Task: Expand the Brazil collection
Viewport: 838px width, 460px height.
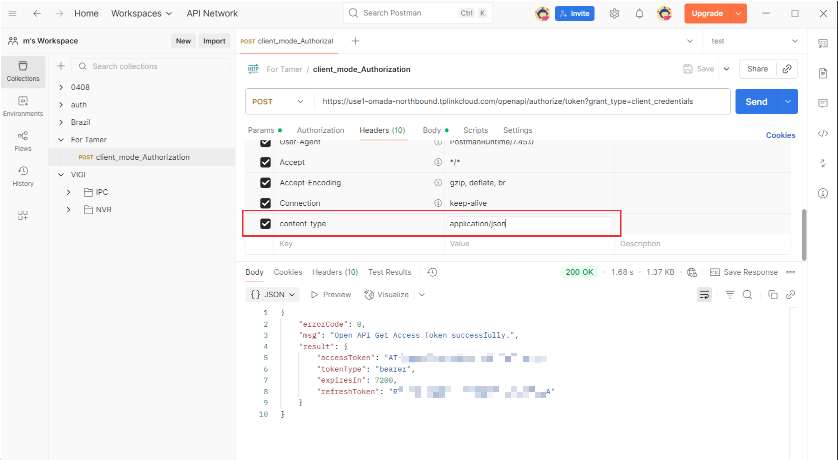Action: coord(61,122)
